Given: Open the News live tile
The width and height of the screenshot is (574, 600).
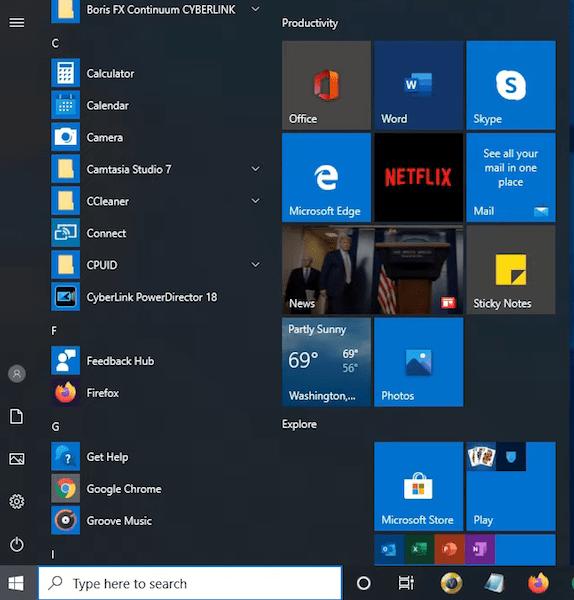Looking at the screenshot, I should [372, 270].
